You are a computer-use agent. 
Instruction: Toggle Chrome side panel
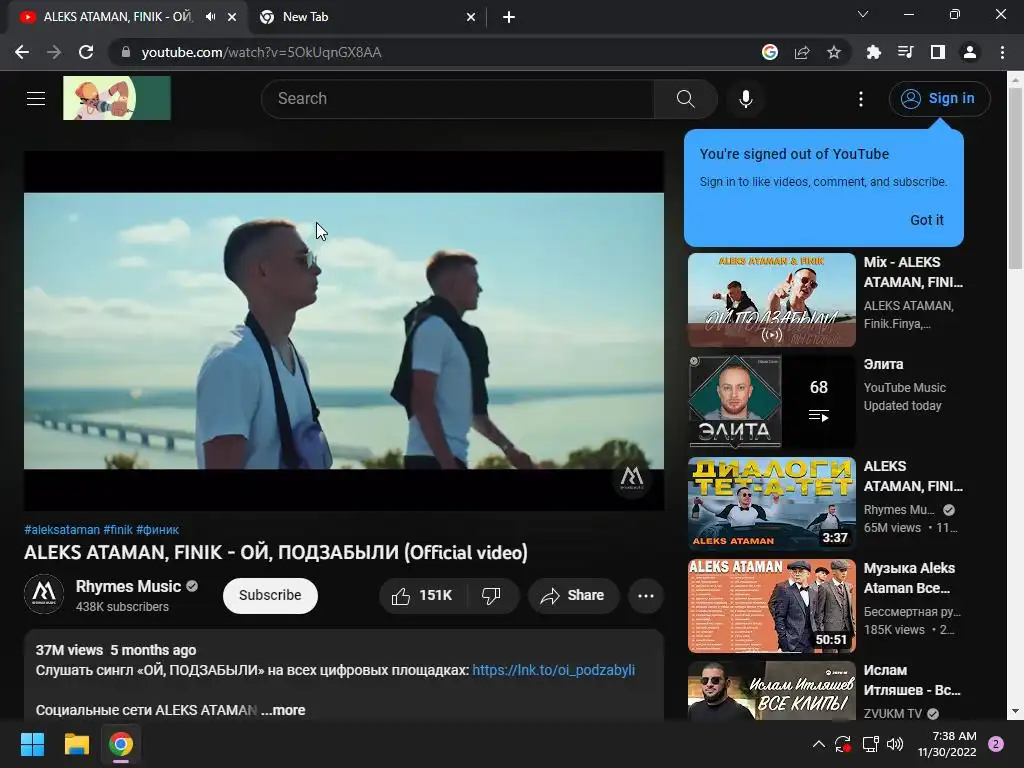(938, 52)
